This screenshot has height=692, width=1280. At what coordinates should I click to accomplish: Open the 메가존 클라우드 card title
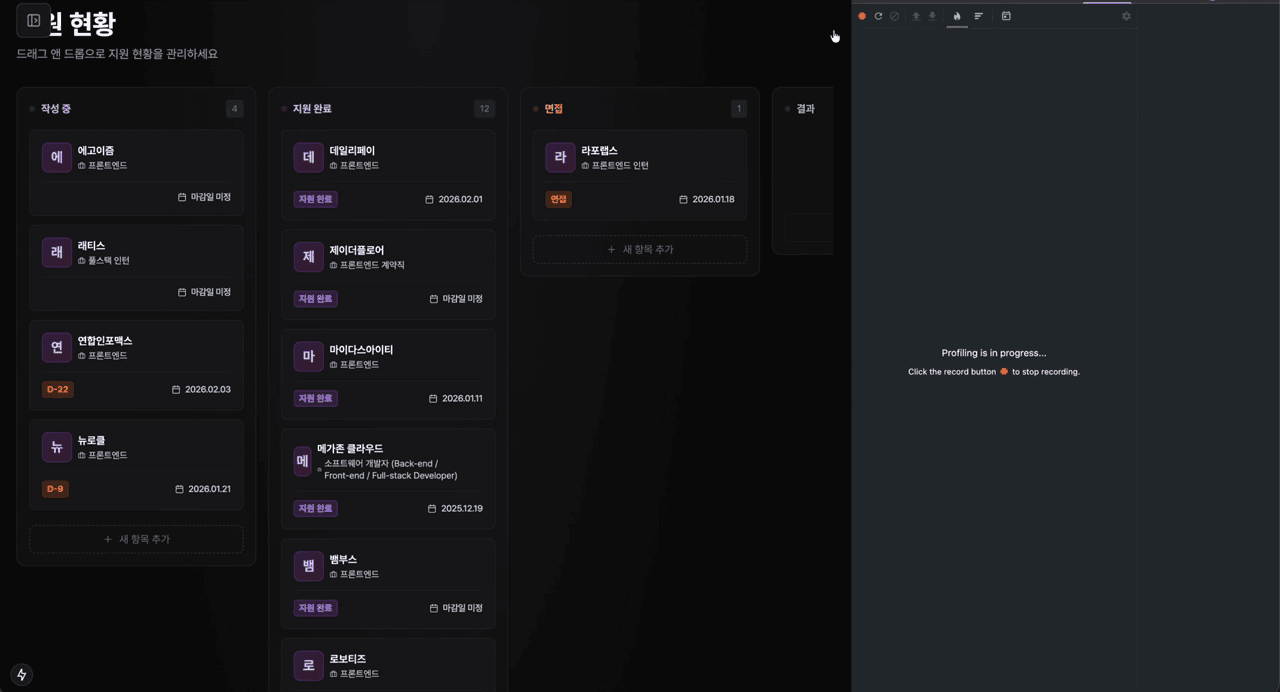click(350, 448)
